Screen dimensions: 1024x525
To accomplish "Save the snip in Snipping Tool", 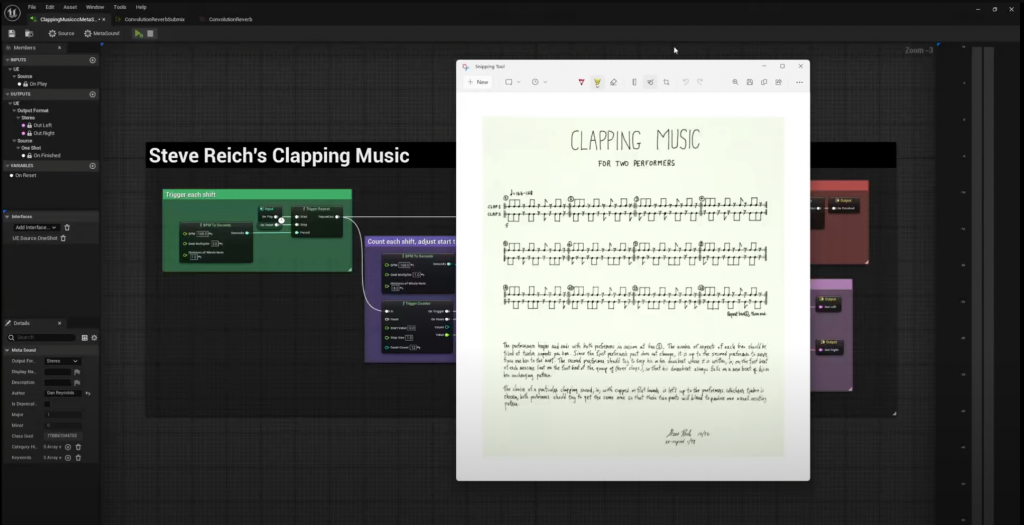I will (750, 82).
